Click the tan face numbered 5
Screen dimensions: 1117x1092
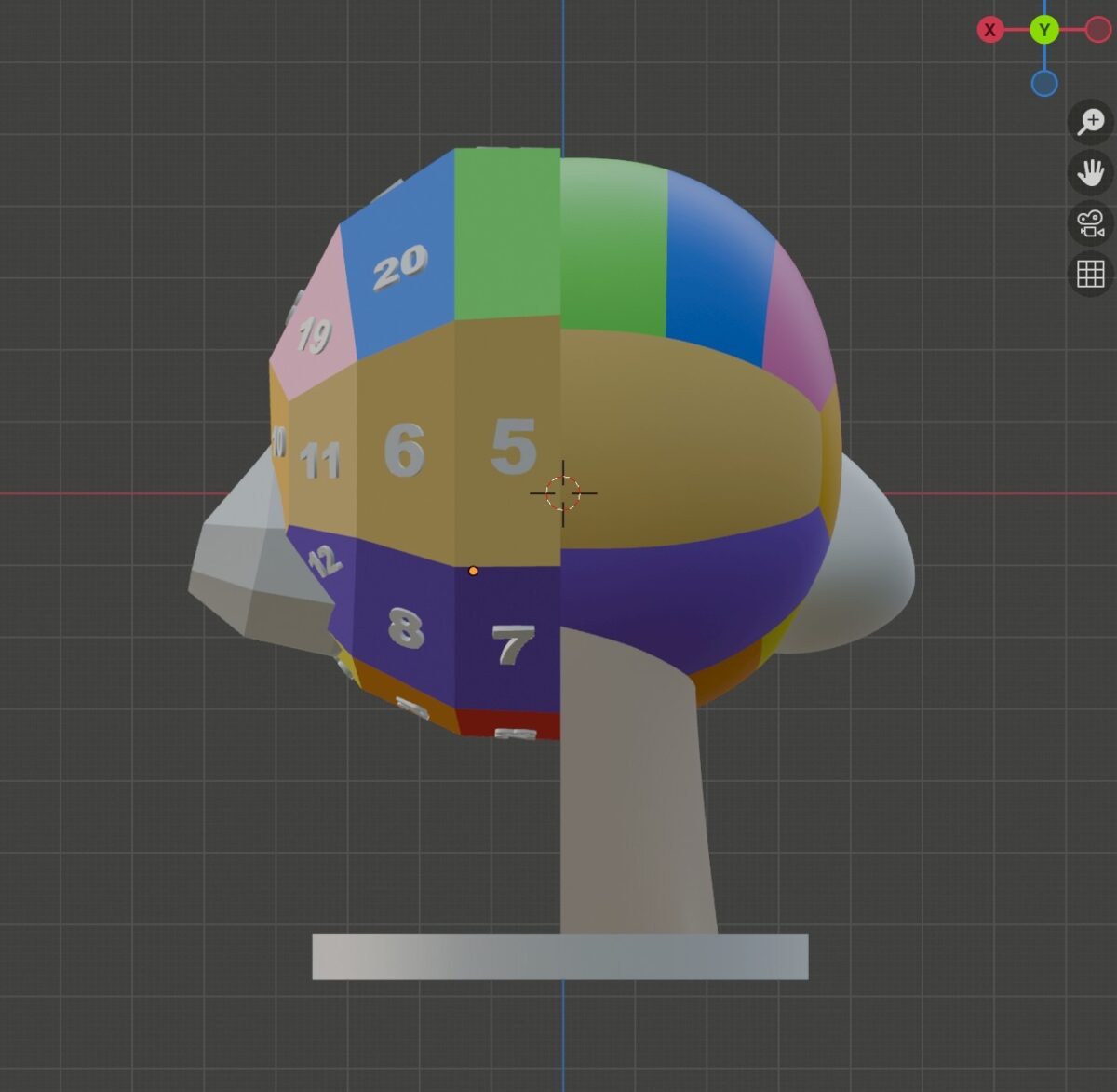tap(512, 447)
